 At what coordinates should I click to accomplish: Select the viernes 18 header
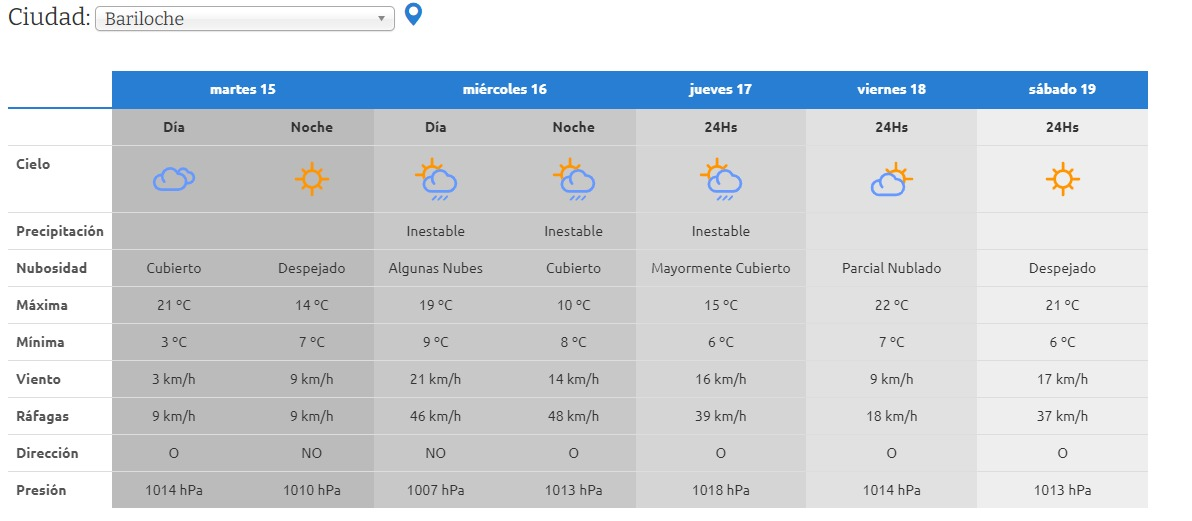891,89
